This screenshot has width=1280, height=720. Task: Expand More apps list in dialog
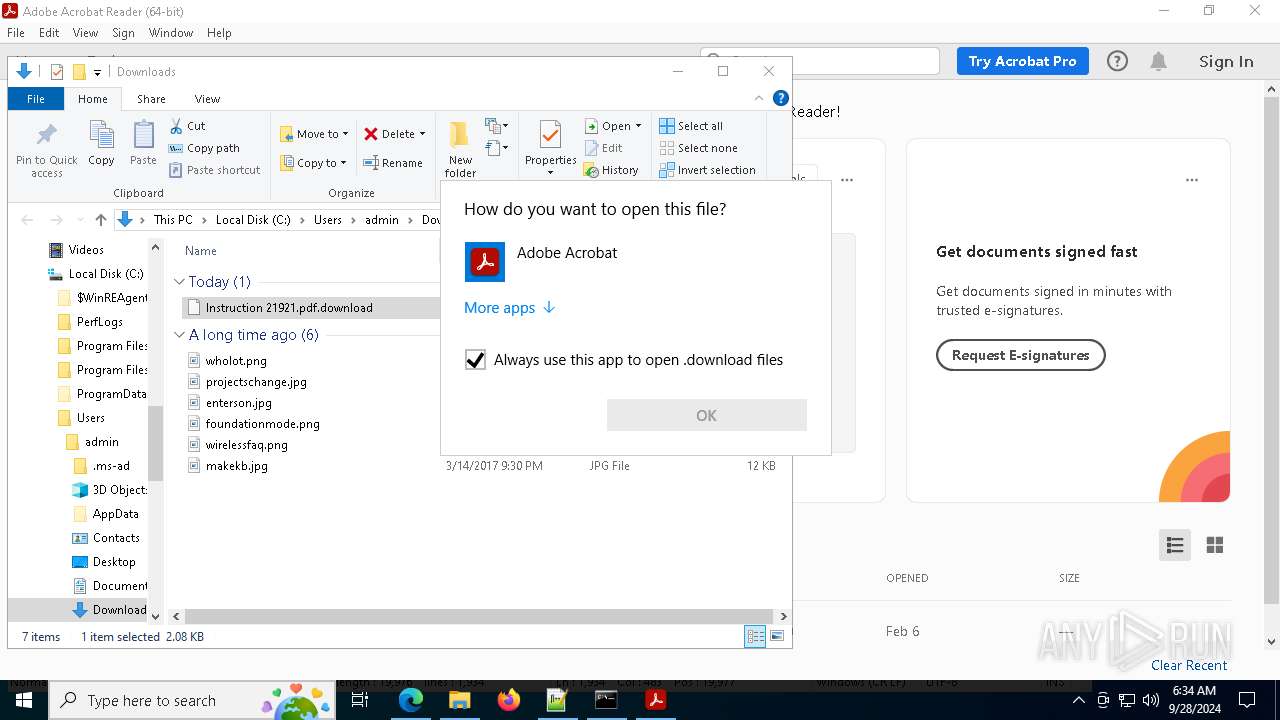(509, 308)
